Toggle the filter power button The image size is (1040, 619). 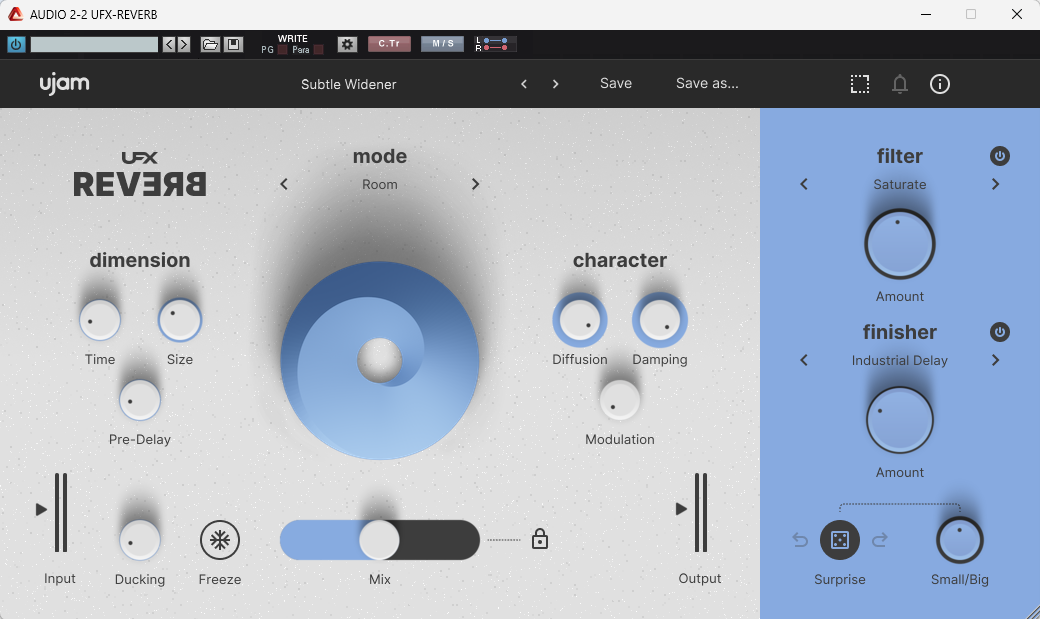point(1000,156)
